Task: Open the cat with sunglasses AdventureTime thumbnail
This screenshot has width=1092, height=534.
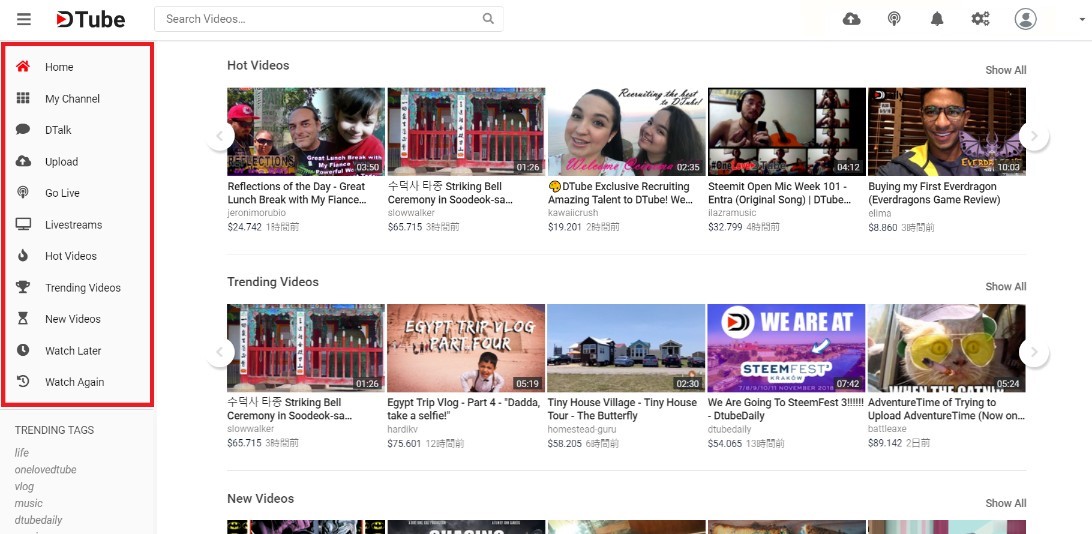Action: 946,348
